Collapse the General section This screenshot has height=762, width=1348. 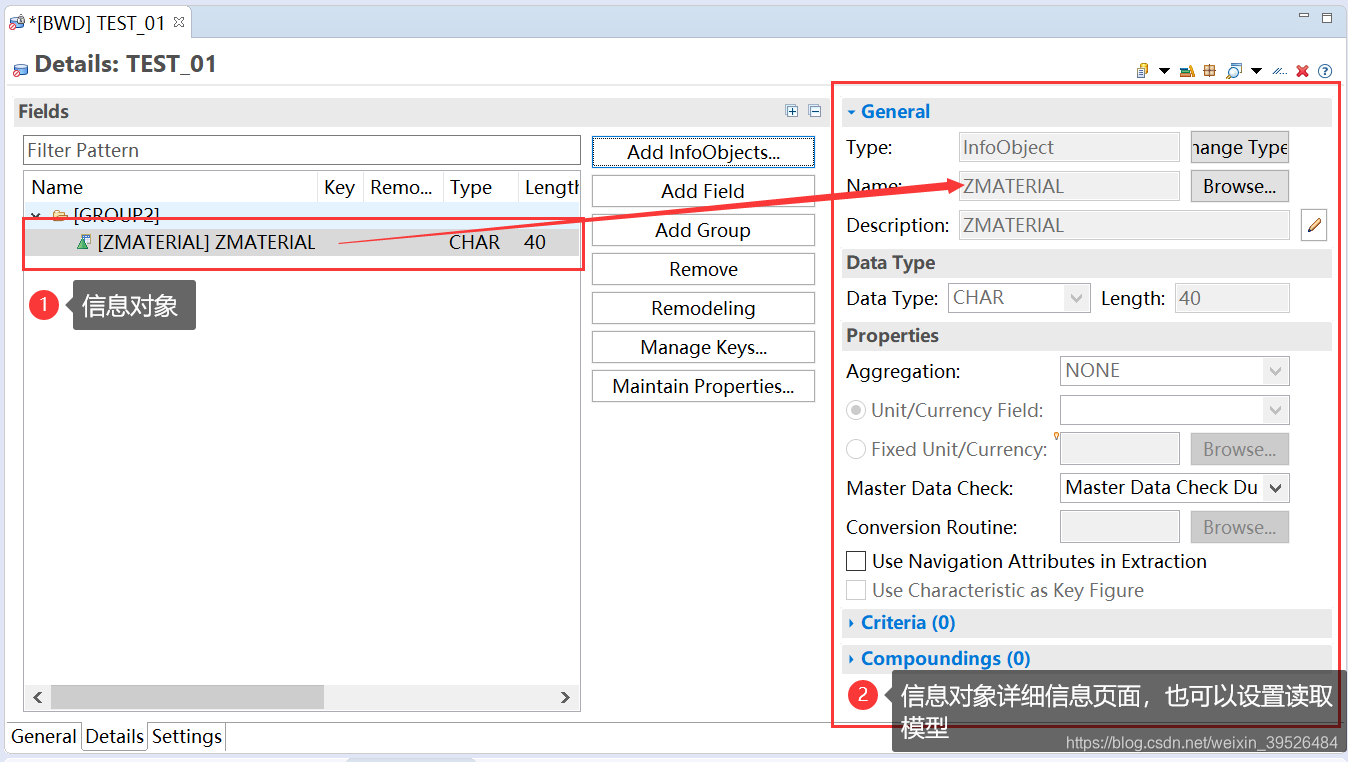(851, 112)
